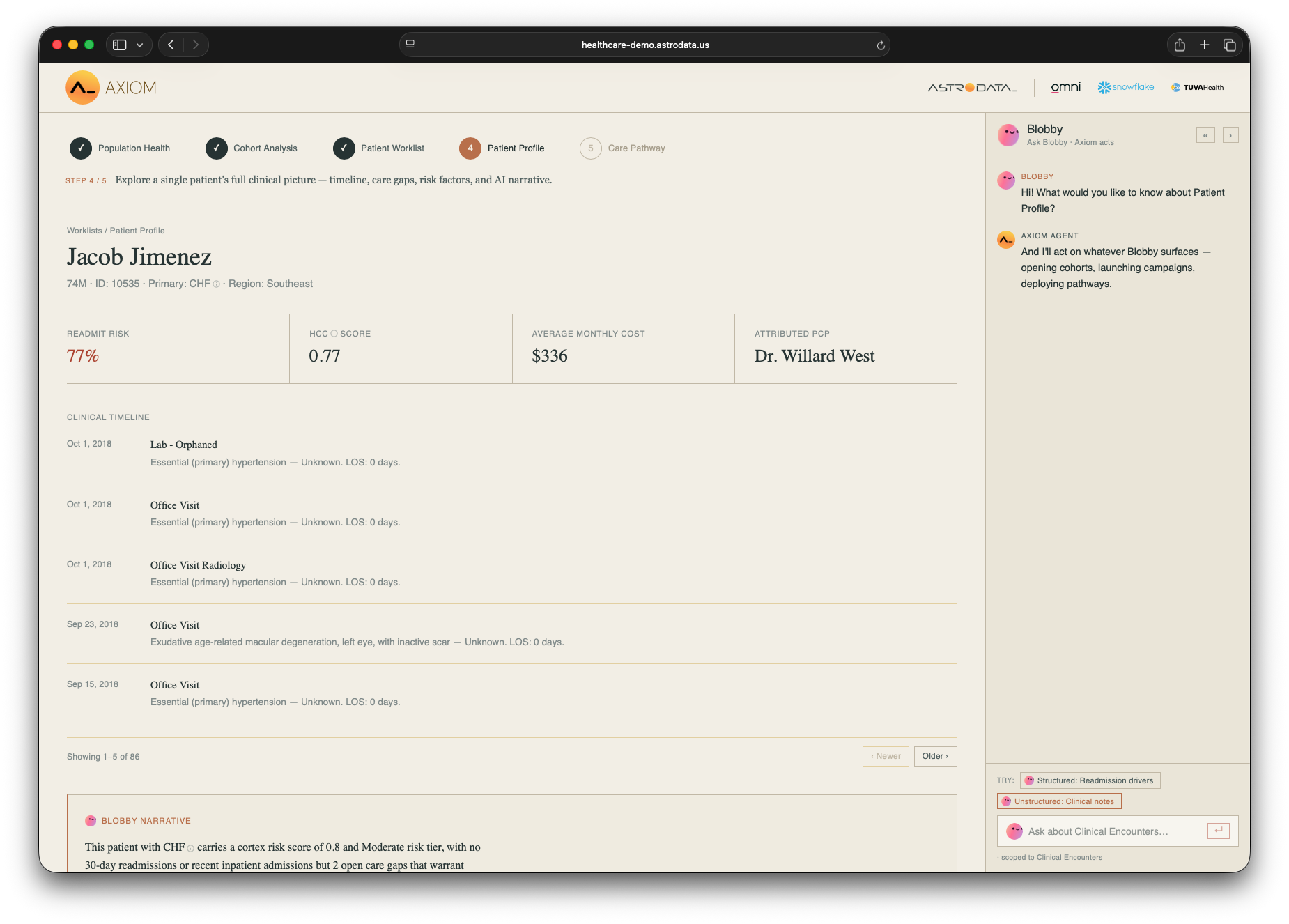Screen dimensions: 1289x924
Task: Click the 77% readmit risk value
Action: click(x=83, y=356)
